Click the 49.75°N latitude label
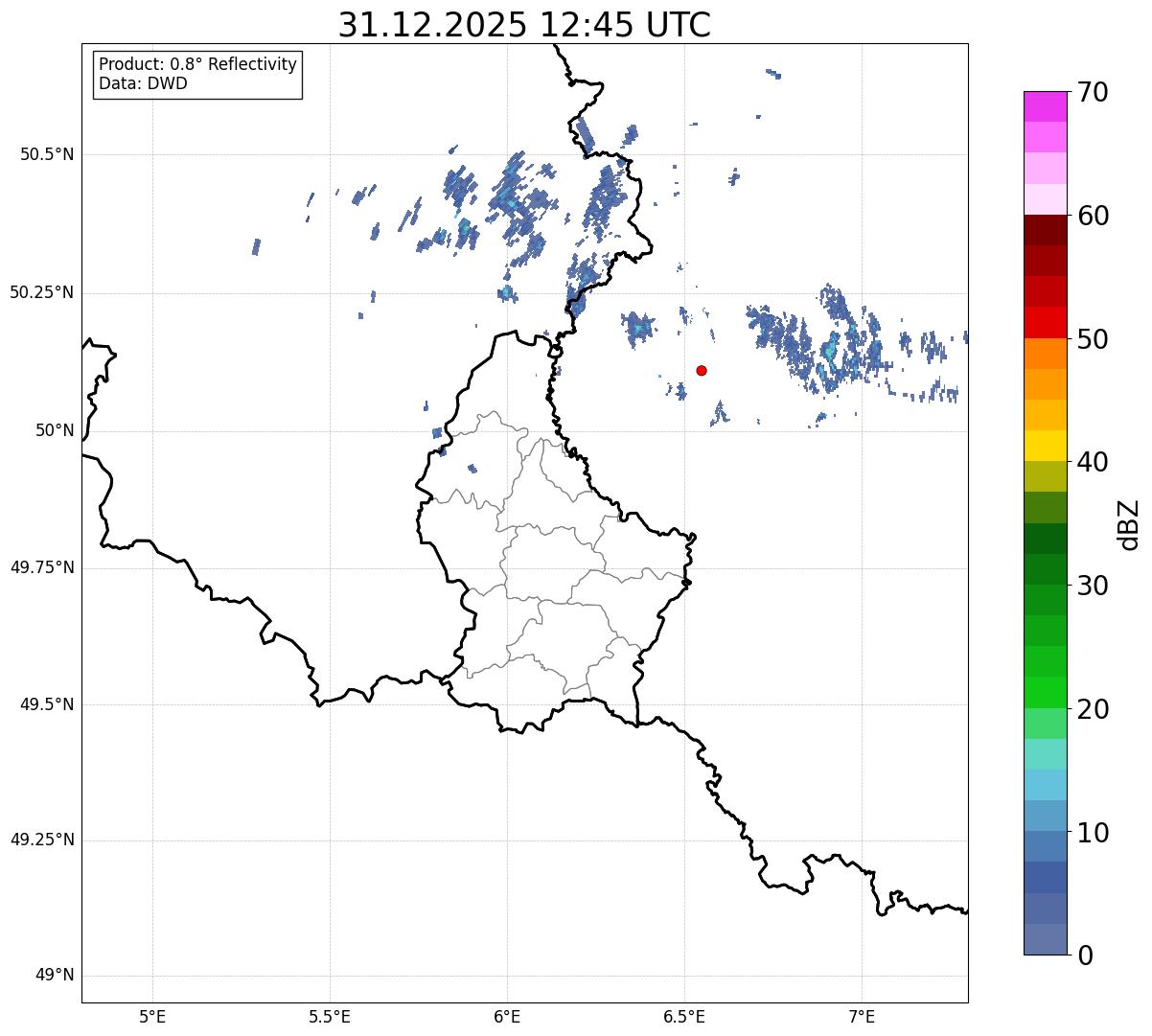 tap(41, 567)
